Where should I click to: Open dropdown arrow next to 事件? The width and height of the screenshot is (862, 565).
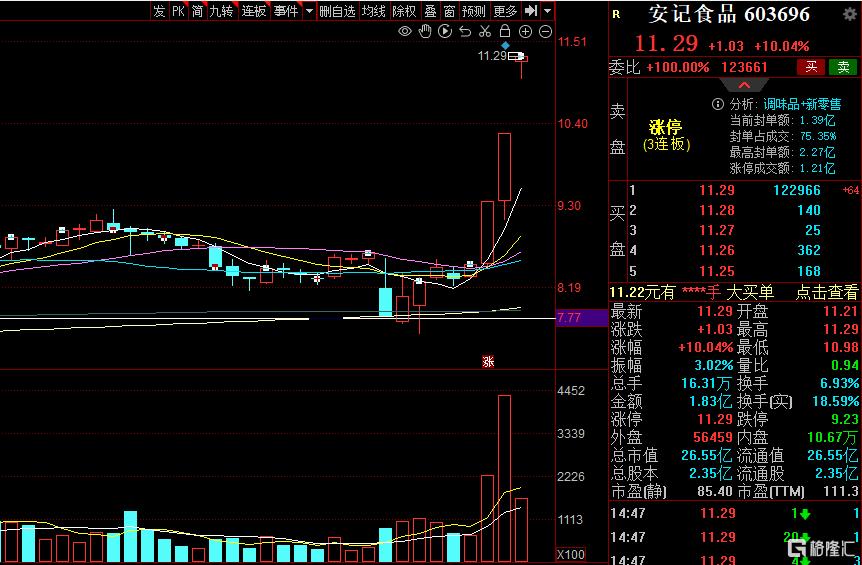tap(309, 11)
